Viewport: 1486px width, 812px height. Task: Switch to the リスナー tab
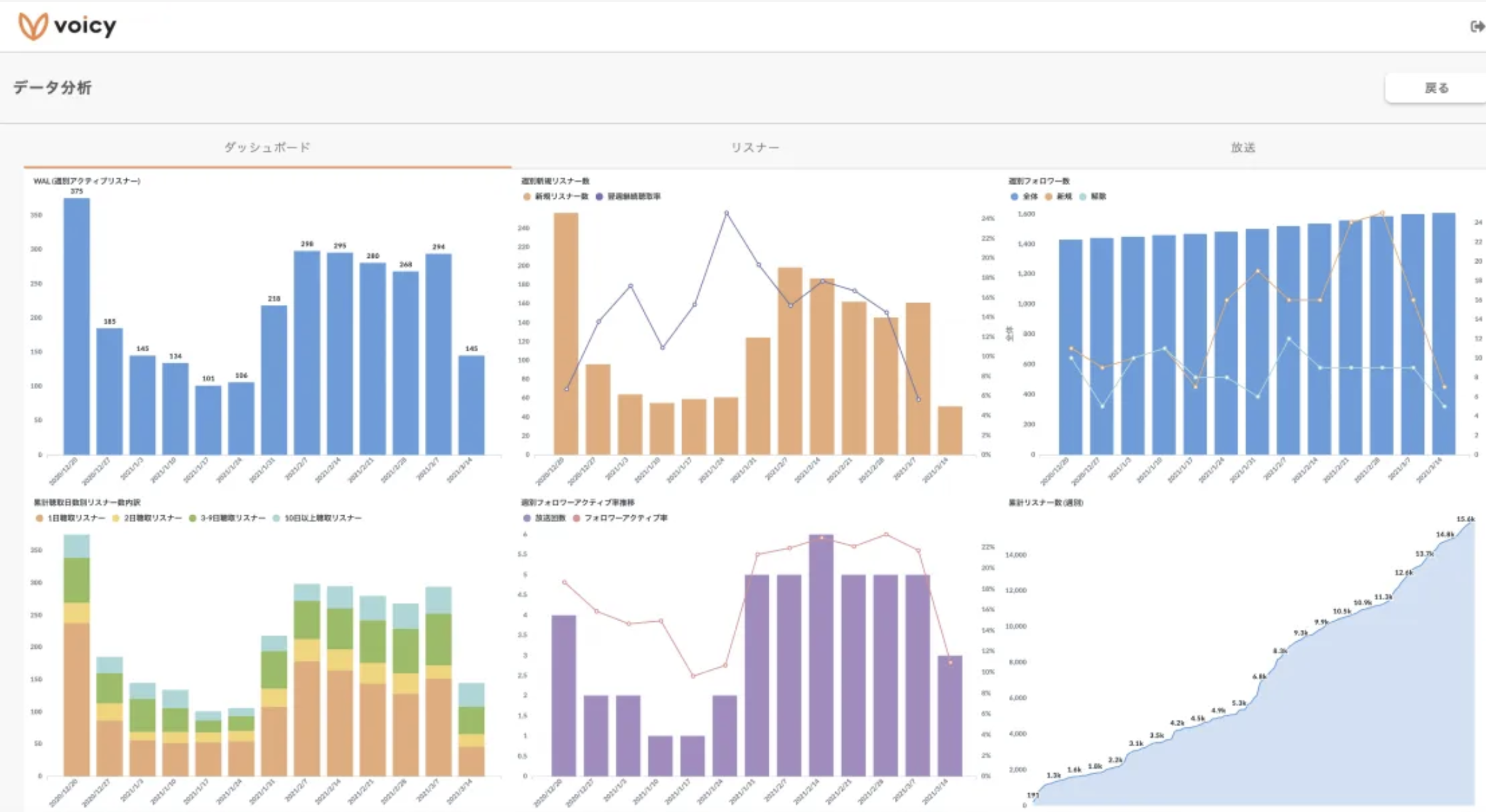click(x=755, y=147)
